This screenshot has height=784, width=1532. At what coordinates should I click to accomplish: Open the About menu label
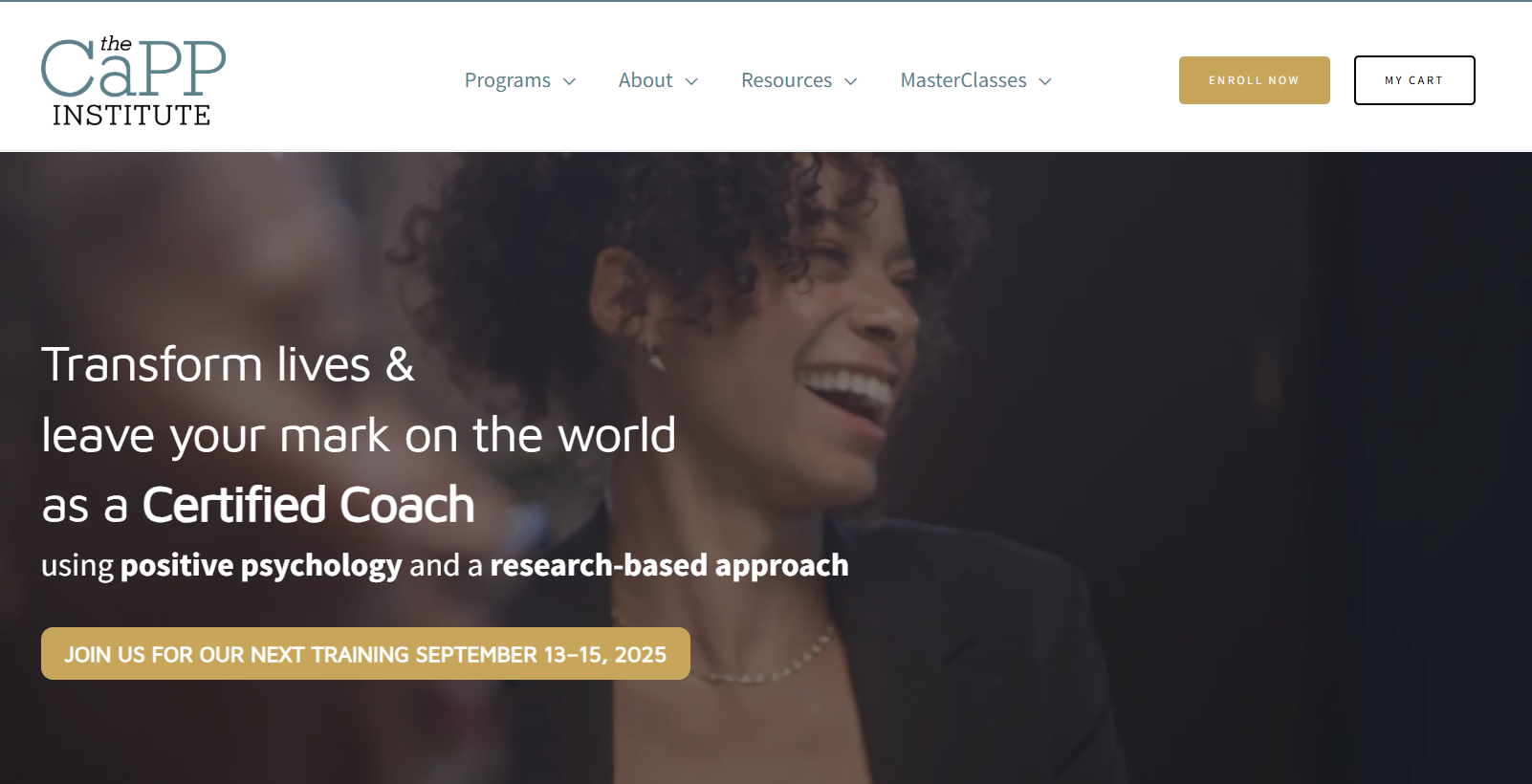click(646, 80)
